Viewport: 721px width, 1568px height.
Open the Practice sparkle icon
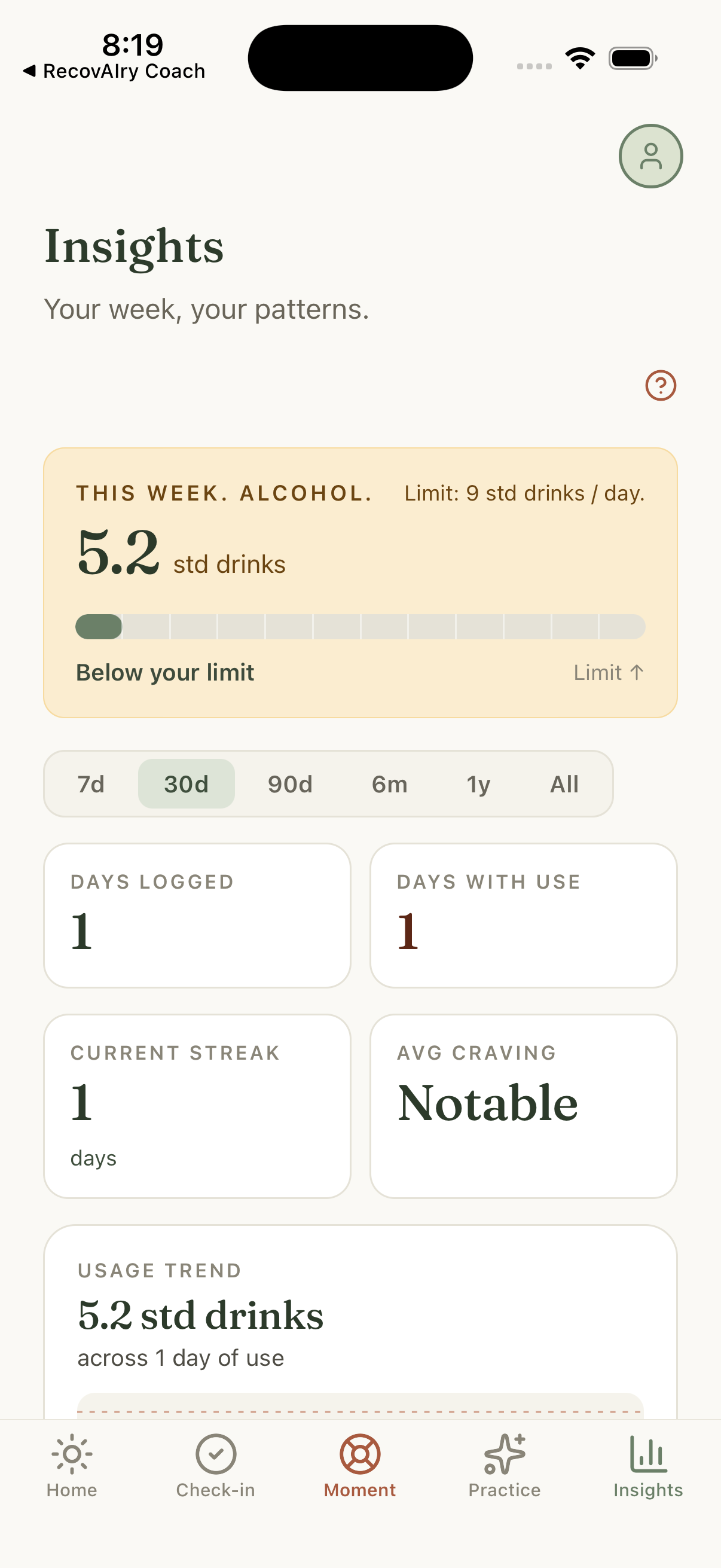tap(505, 1454)
